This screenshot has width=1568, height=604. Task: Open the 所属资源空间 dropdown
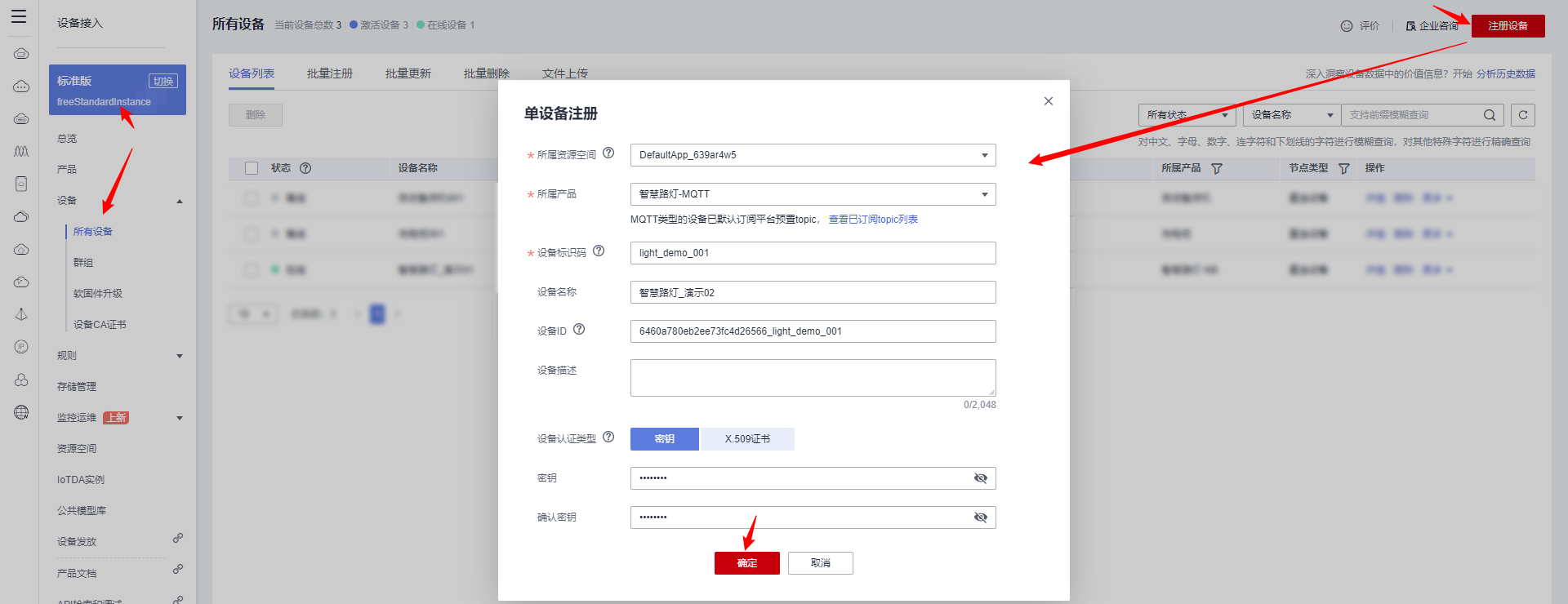(813, 155)
